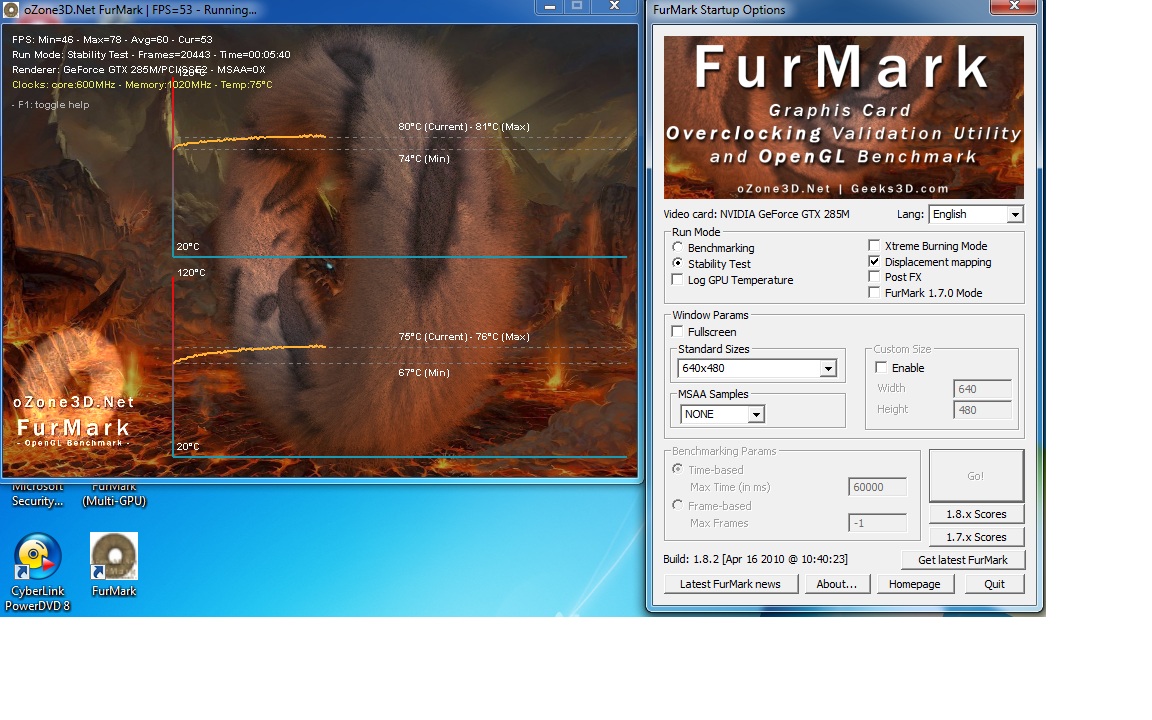Click the FurMark (Multi-GPU) desktop label
1152x720 pixels.
114,494
